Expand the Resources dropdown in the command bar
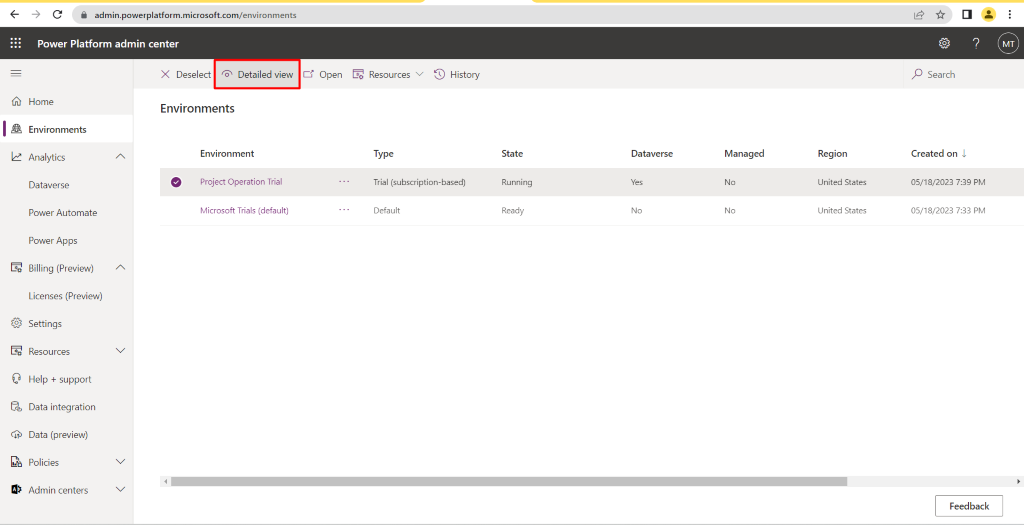Screen dimensions: 1024x525 [x=388, y=74]
